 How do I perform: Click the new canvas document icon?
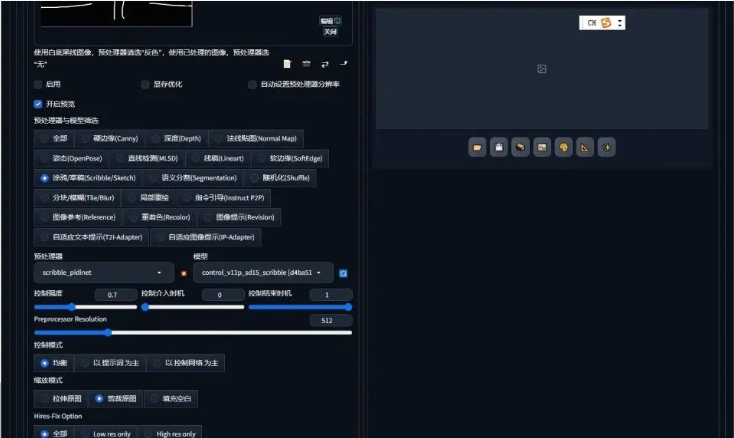click(x=287, y=64)
